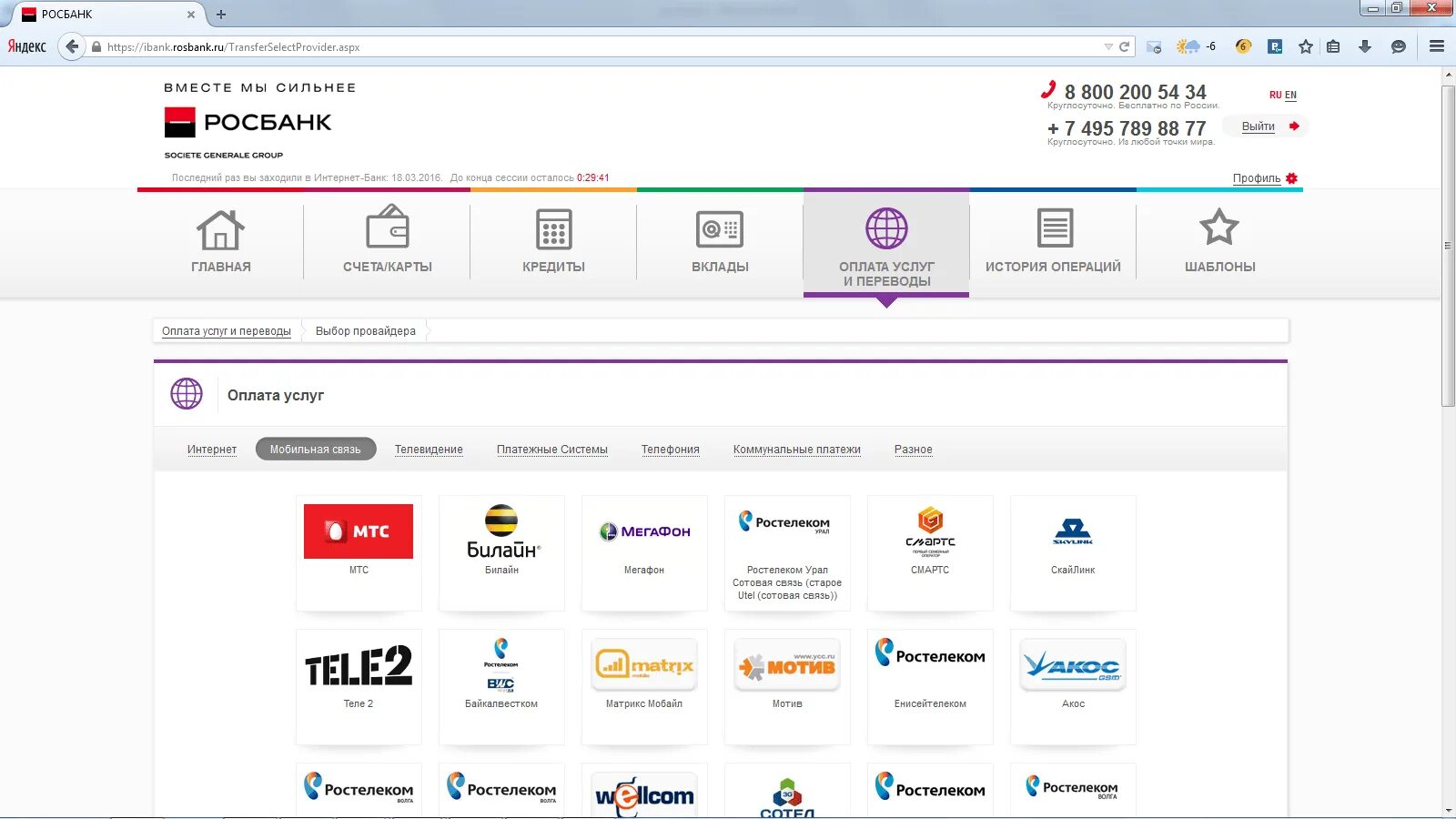Open the weather widget toolbar icon
Screen dimensions: 1456x819
point(1197,46)
